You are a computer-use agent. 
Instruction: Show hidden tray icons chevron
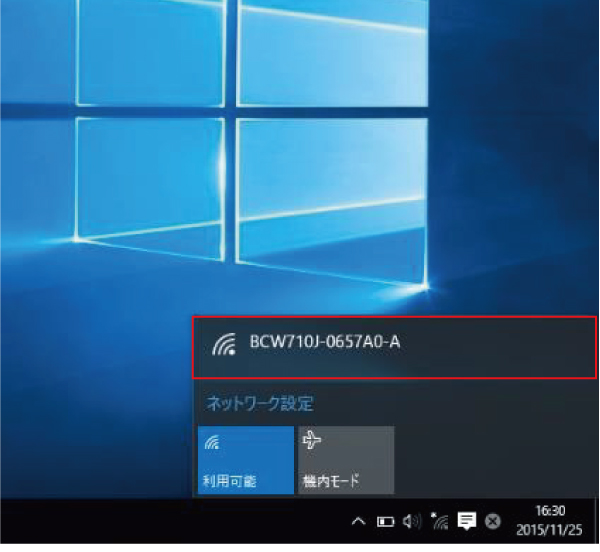click(358, 521)
